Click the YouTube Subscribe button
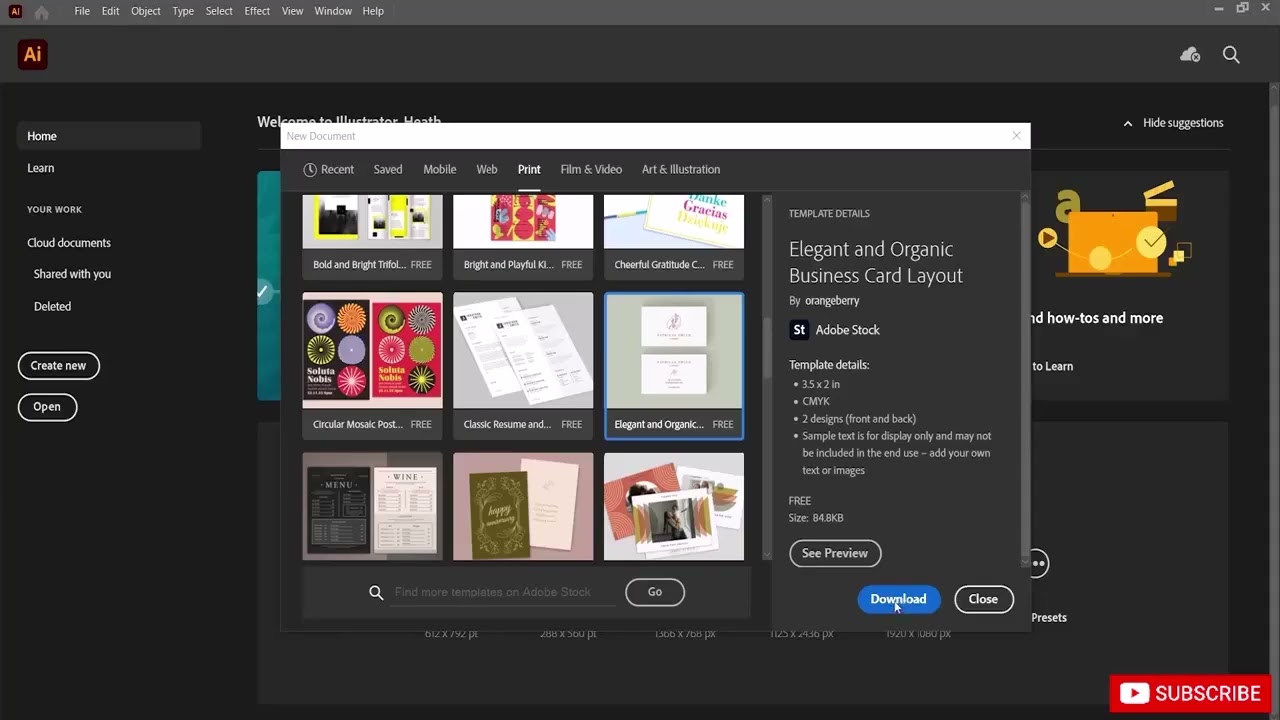The width and height of the screenshot is (1280, 720). pyautogui.click(x=1190, y=693)
